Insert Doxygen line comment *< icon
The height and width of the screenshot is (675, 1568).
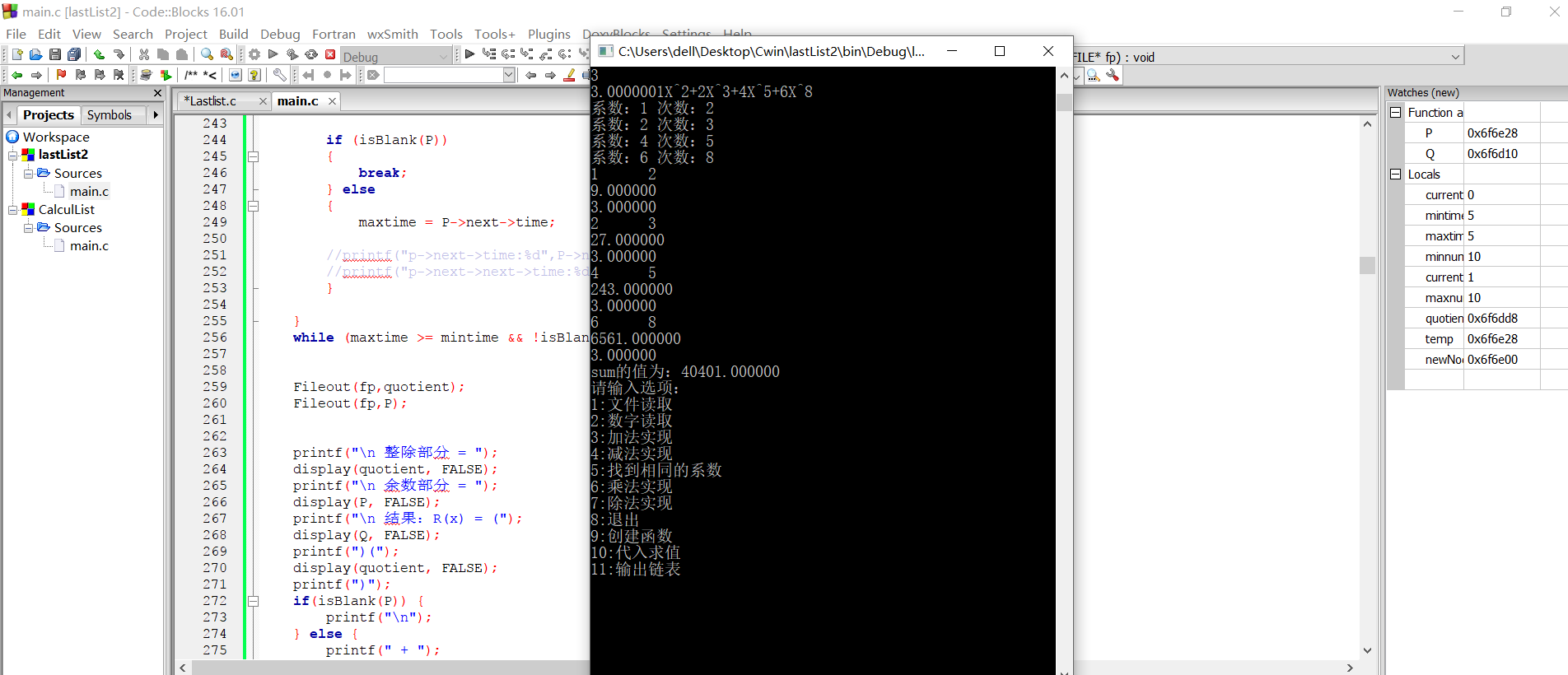210,75
